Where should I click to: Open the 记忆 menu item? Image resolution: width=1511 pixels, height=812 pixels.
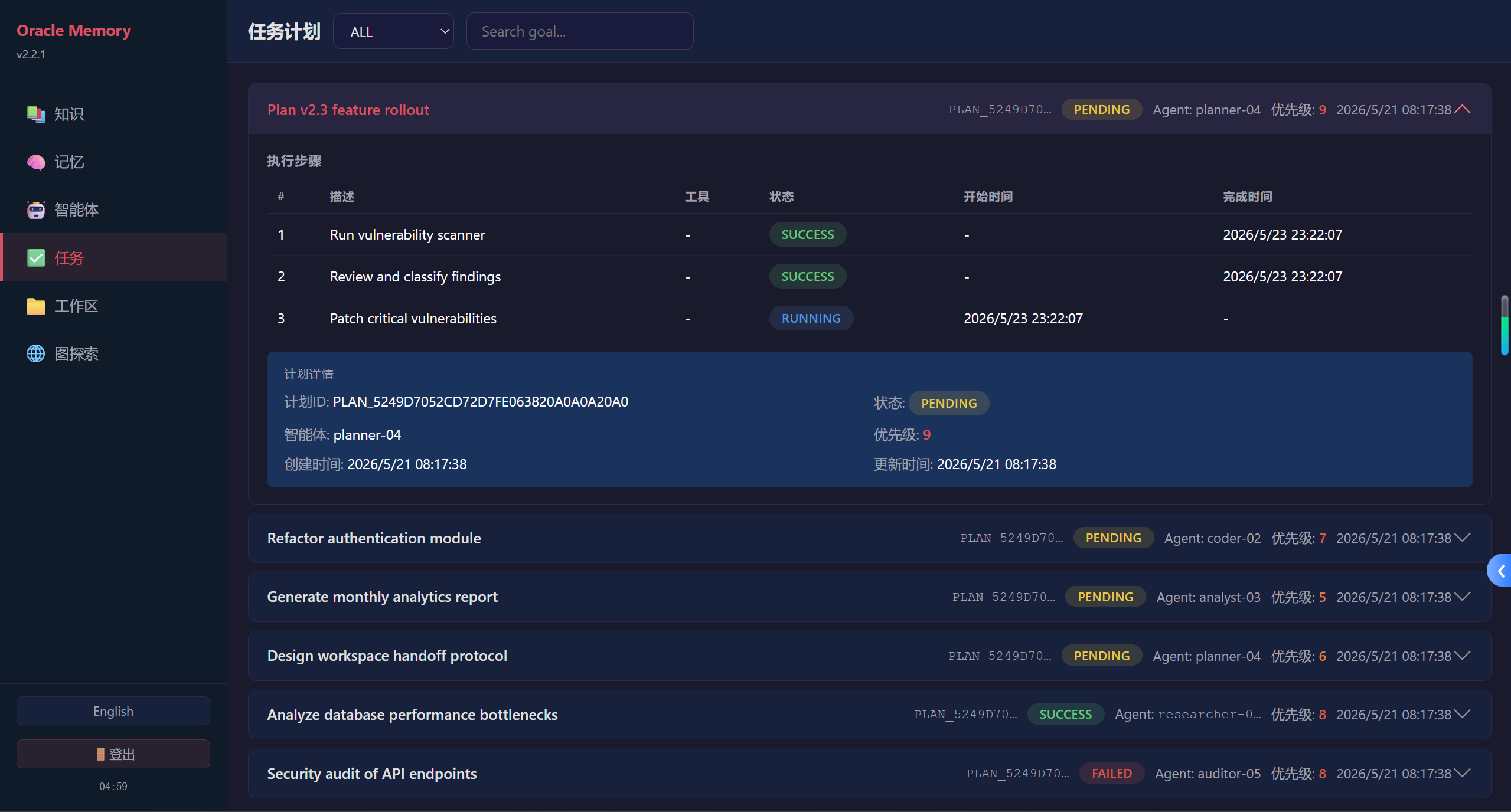click(113, 162)
